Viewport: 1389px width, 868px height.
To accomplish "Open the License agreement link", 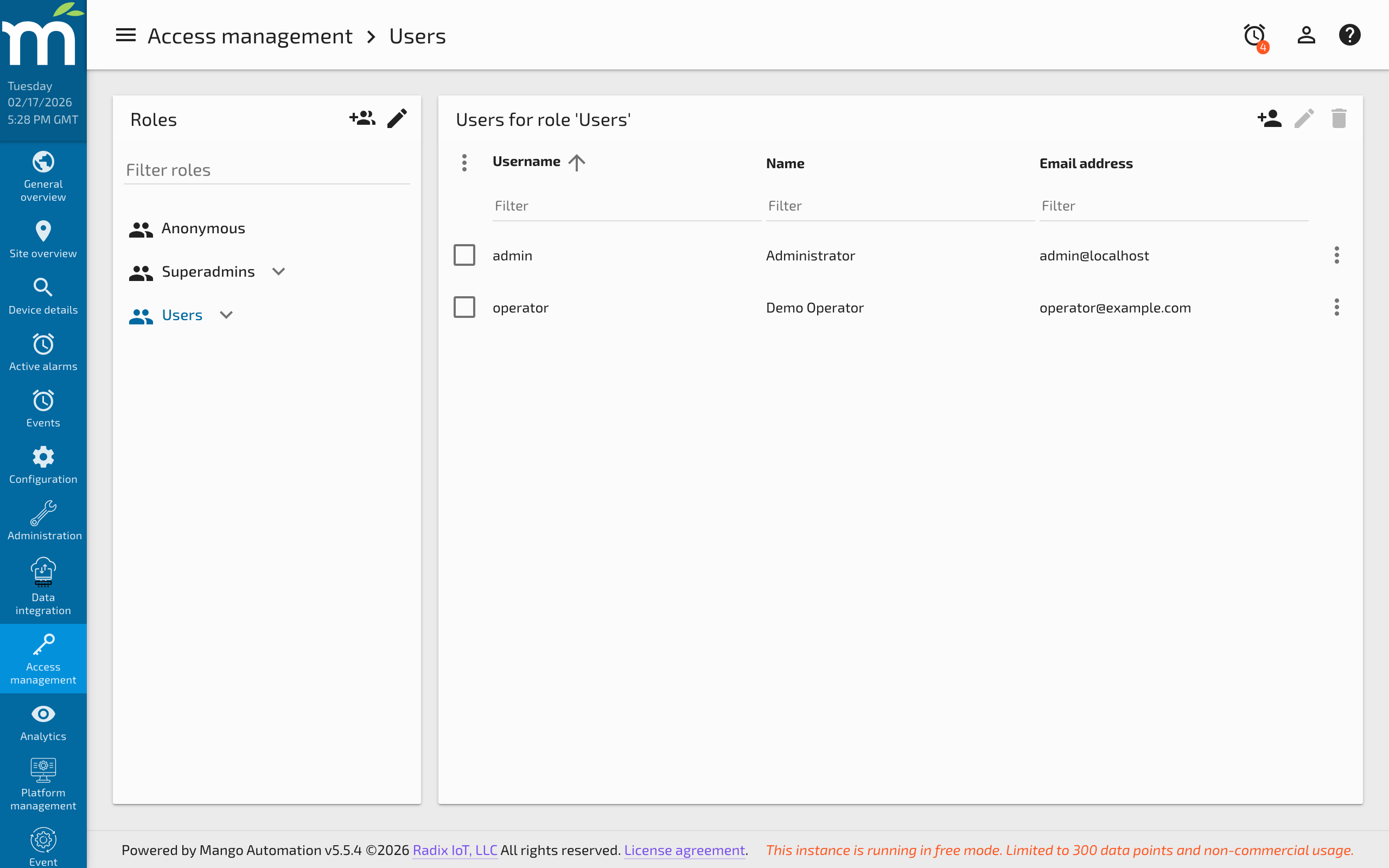I will pos(684,850).
